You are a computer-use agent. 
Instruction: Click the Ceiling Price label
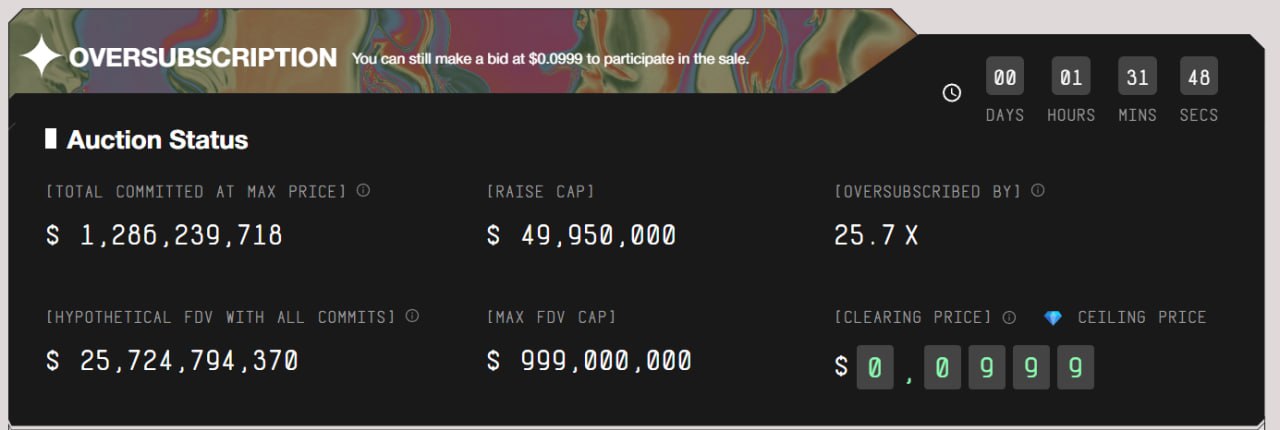[1142, 317]
